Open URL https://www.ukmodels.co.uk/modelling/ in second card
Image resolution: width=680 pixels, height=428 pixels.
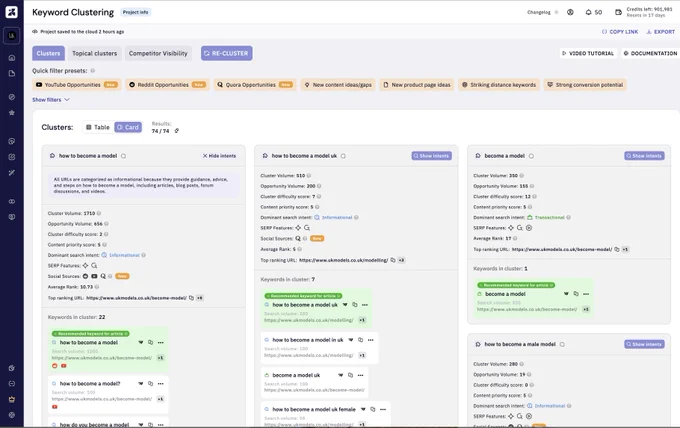pos(344,260)
